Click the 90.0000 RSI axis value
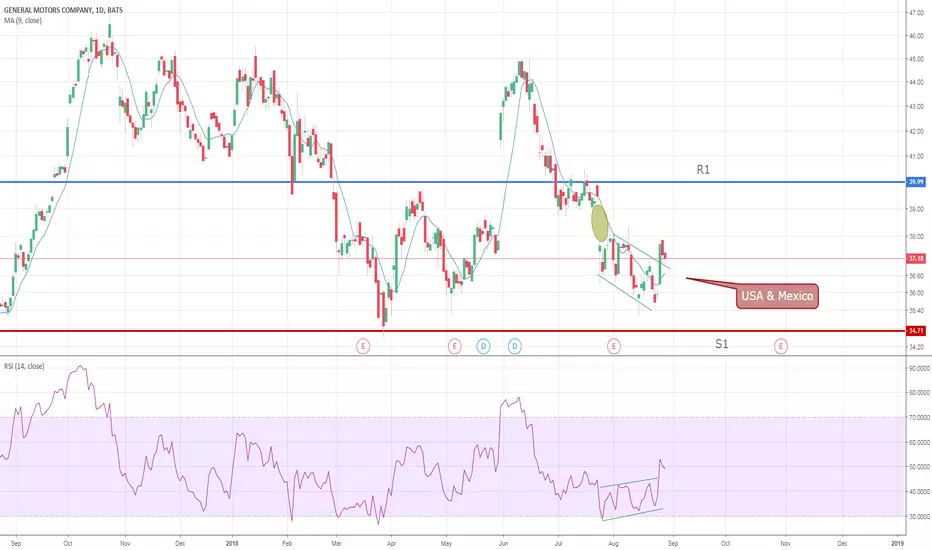The width and height of the screenshot is (932, 550). [919, 369]
